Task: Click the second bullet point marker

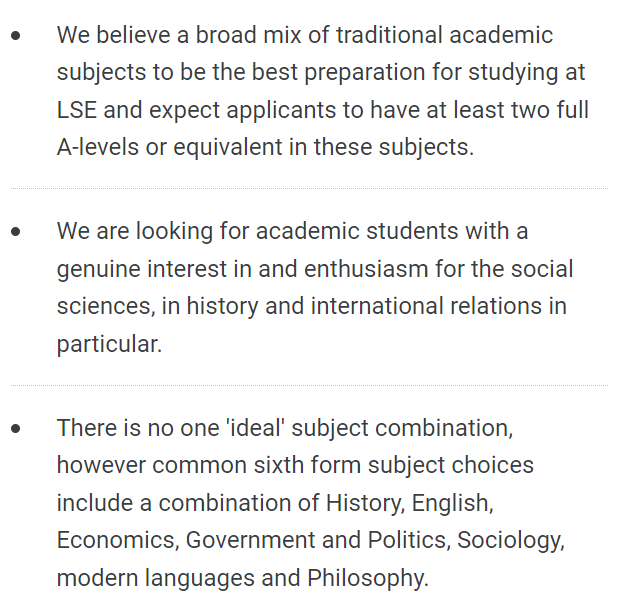Action: point(16,232)
